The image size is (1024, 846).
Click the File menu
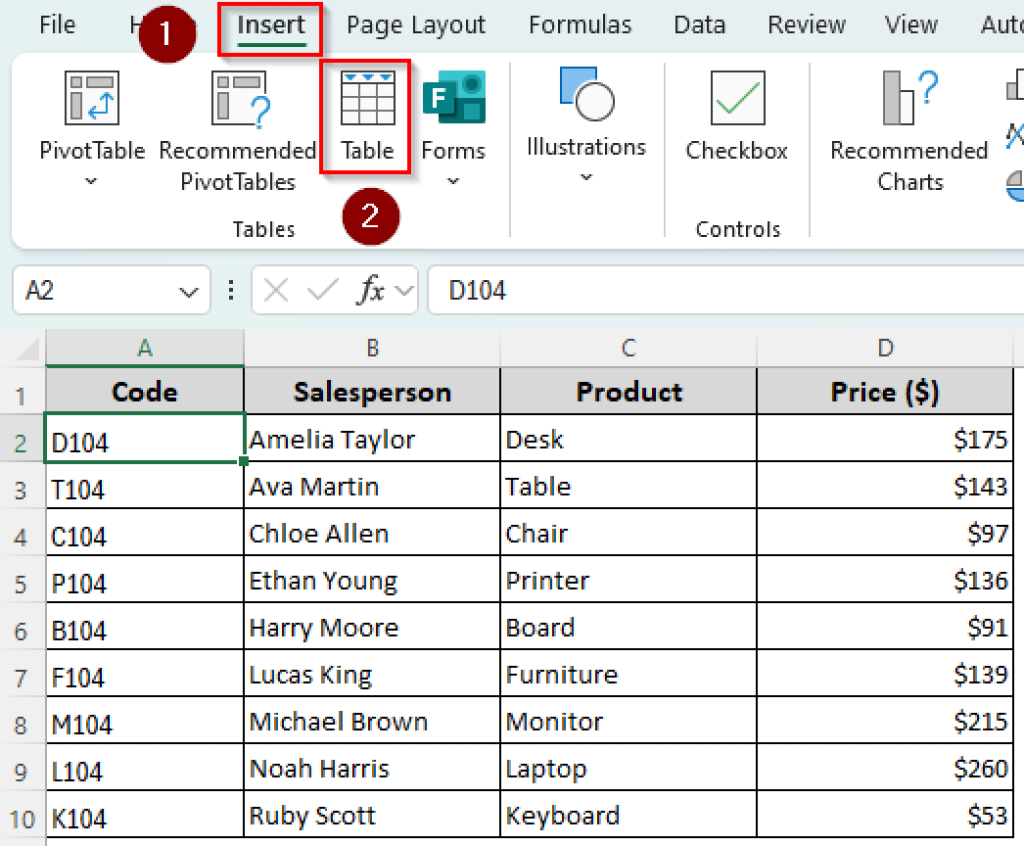(57, 25)
